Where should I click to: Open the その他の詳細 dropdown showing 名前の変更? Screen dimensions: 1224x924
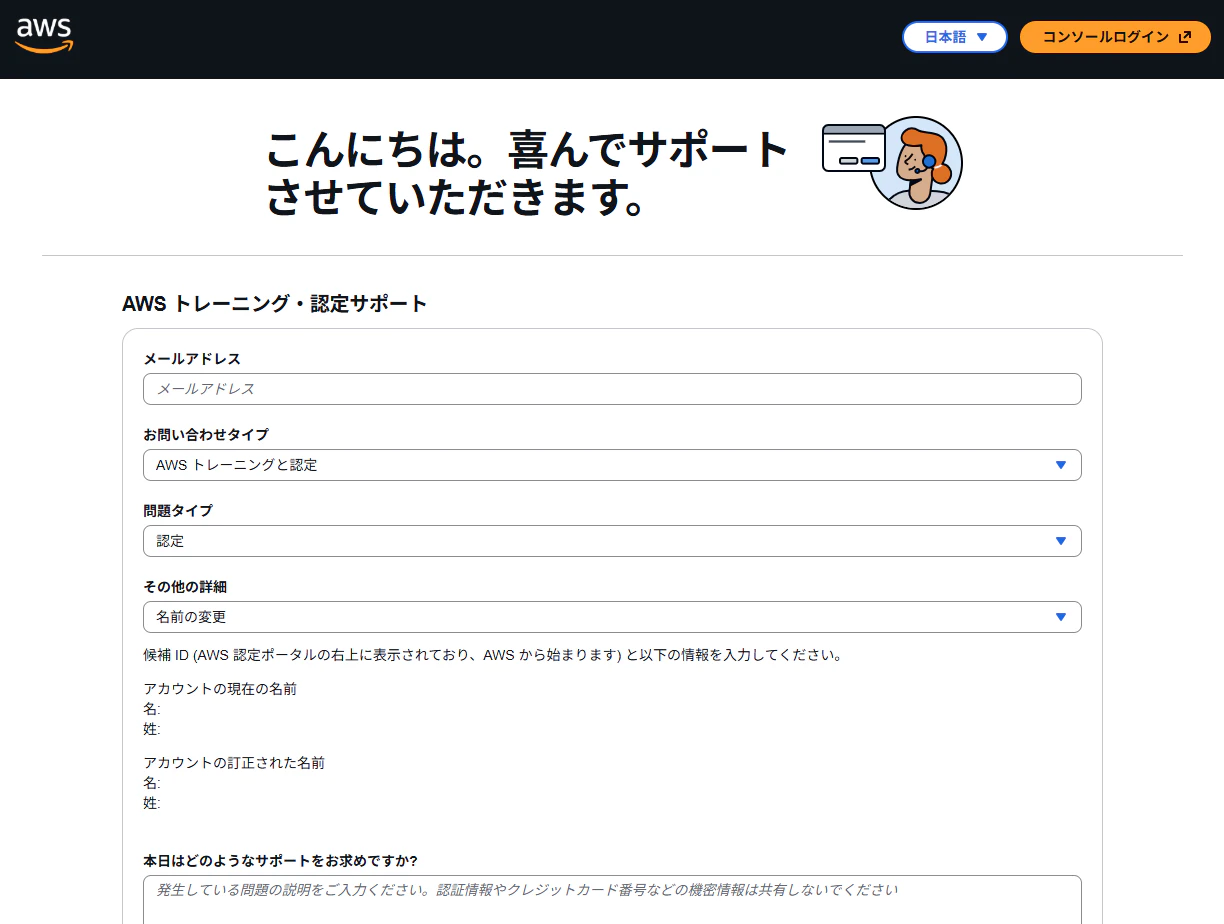click(x=612, y=617)
